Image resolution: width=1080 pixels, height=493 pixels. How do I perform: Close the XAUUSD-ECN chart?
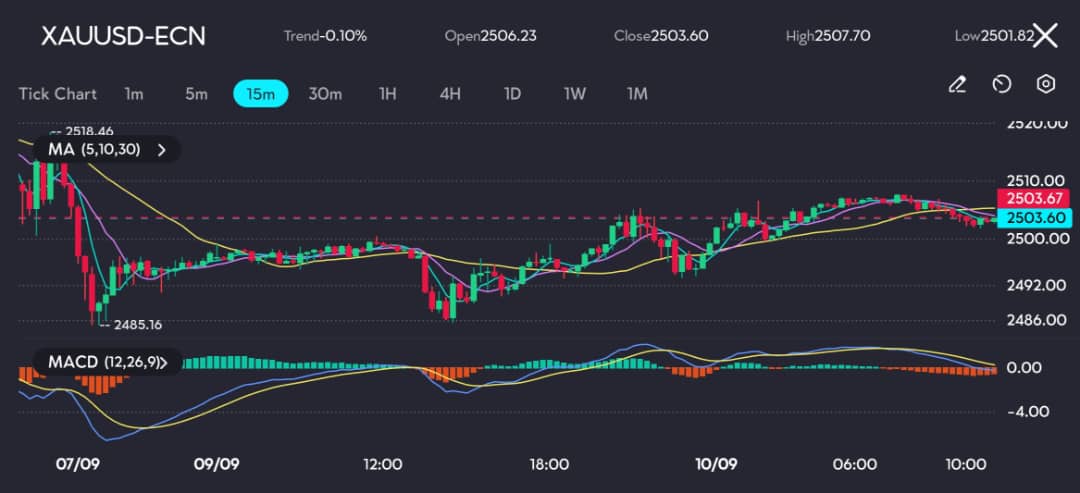click(1046, 35)
